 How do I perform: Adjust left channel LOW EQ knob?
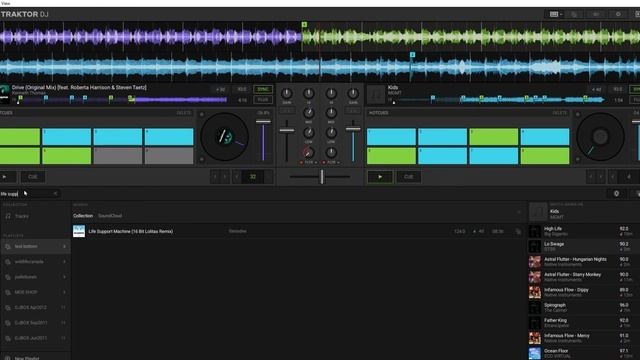pyautogui.click(x=309, y=133)
